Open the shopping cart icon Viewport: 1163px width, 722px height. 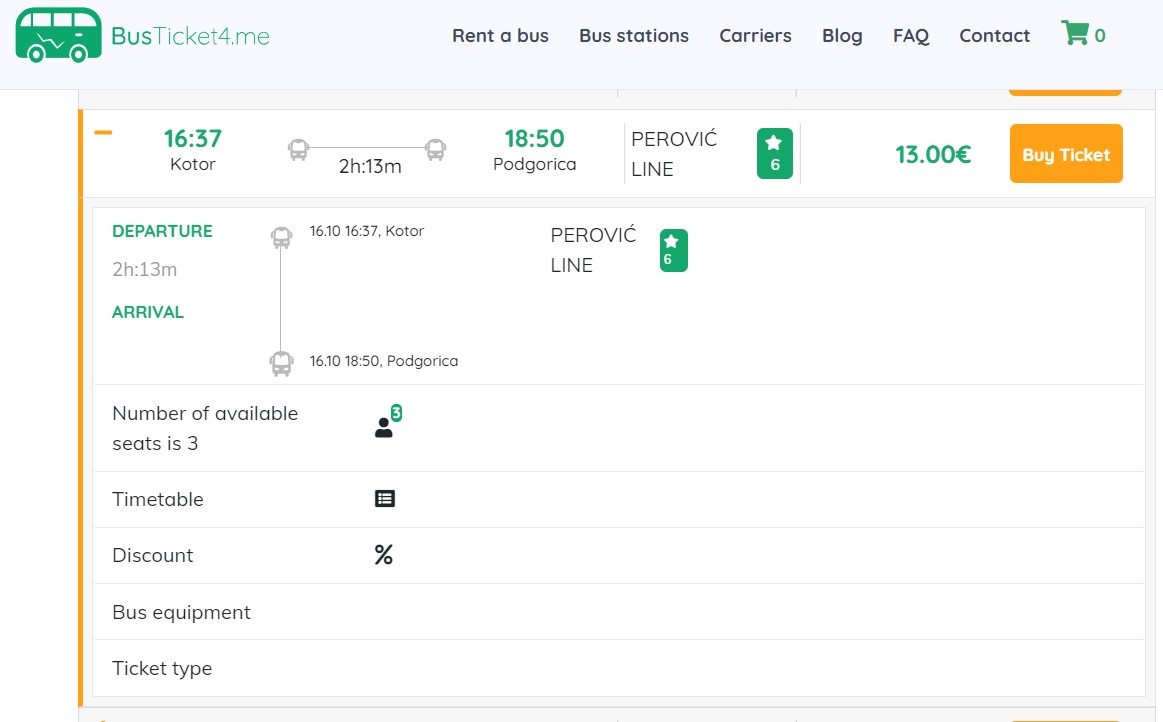1075,33
